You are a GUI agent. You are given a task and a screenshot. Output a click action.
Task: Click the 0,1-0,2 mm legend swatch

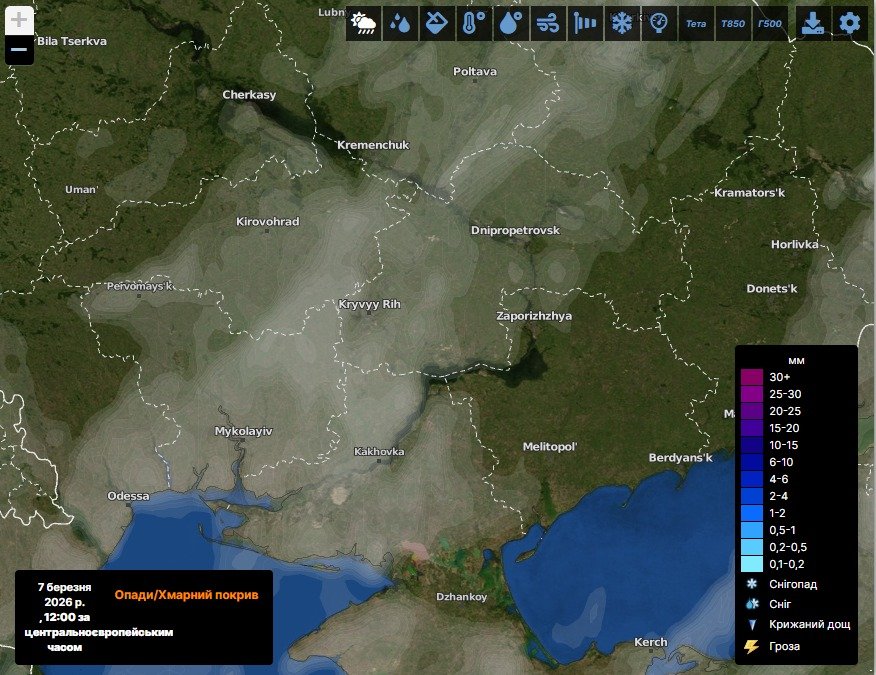(752, 564)
